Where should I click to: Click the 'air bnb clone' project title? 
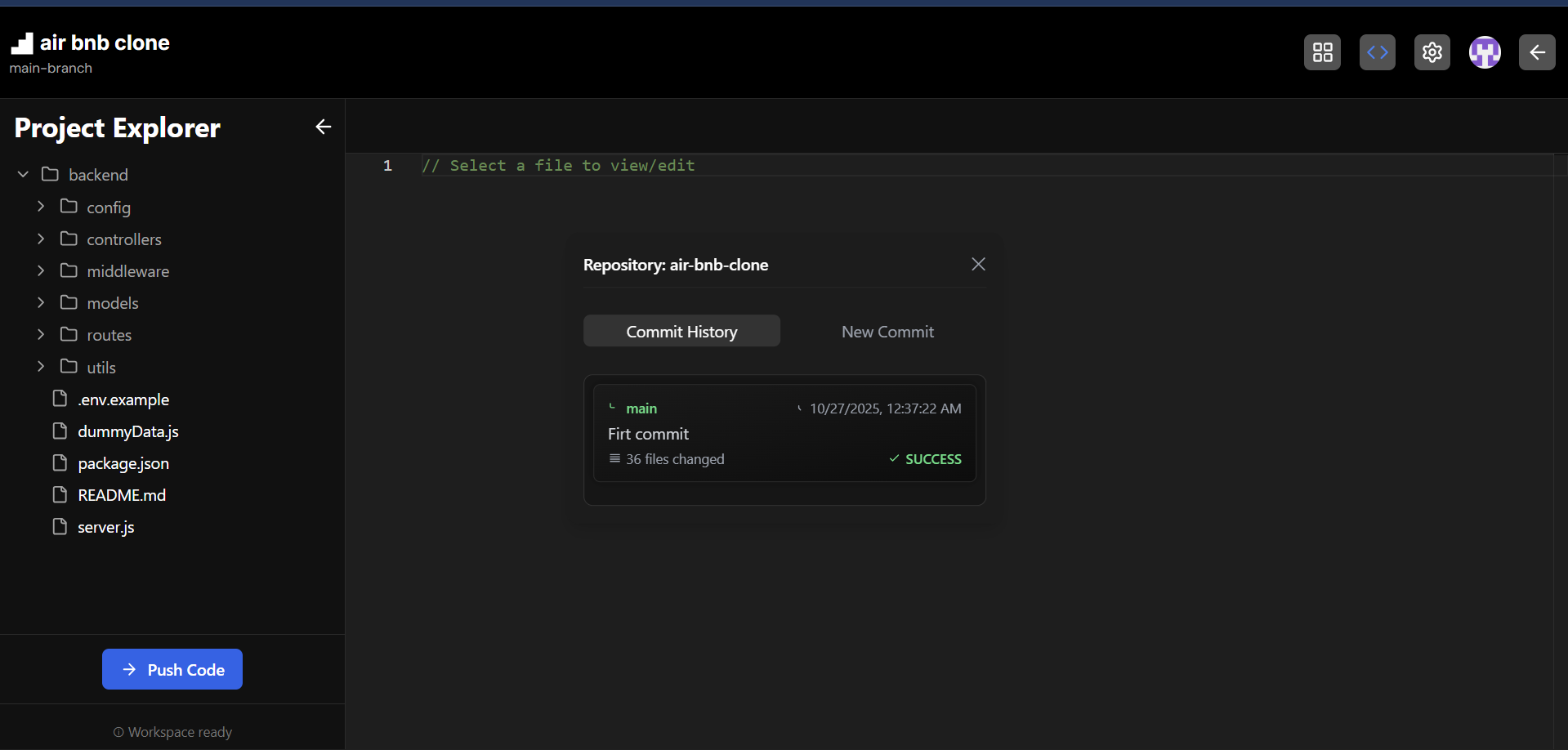click(x=105, y=42)
